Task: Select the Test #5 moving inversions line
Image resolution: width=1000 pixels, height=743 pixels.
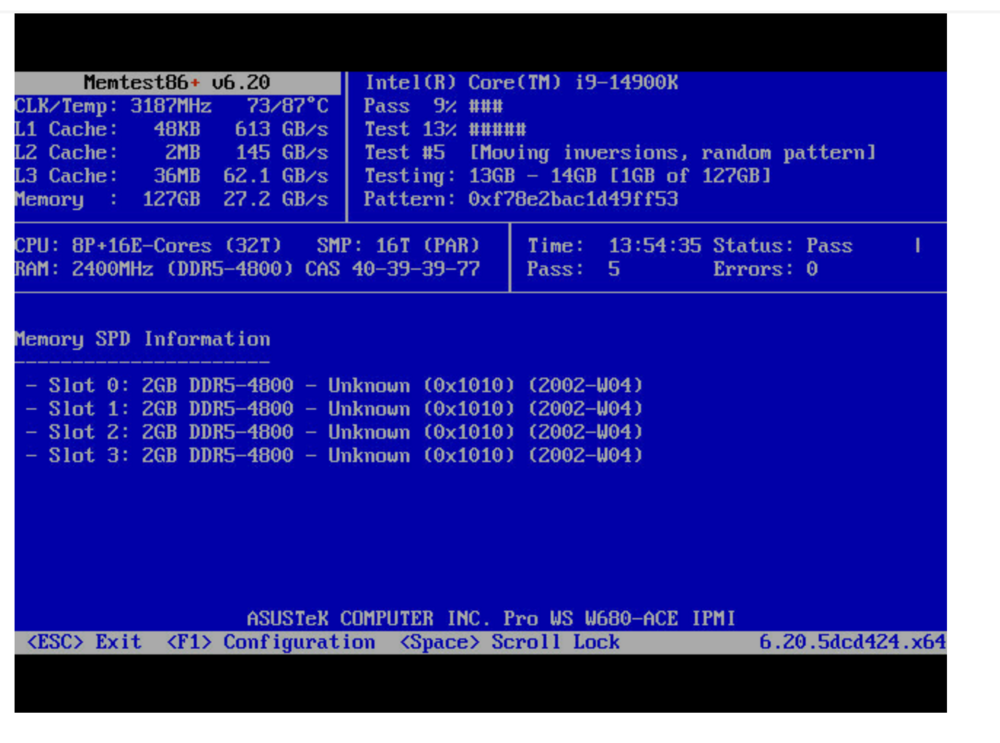Action: pos(620,152)
